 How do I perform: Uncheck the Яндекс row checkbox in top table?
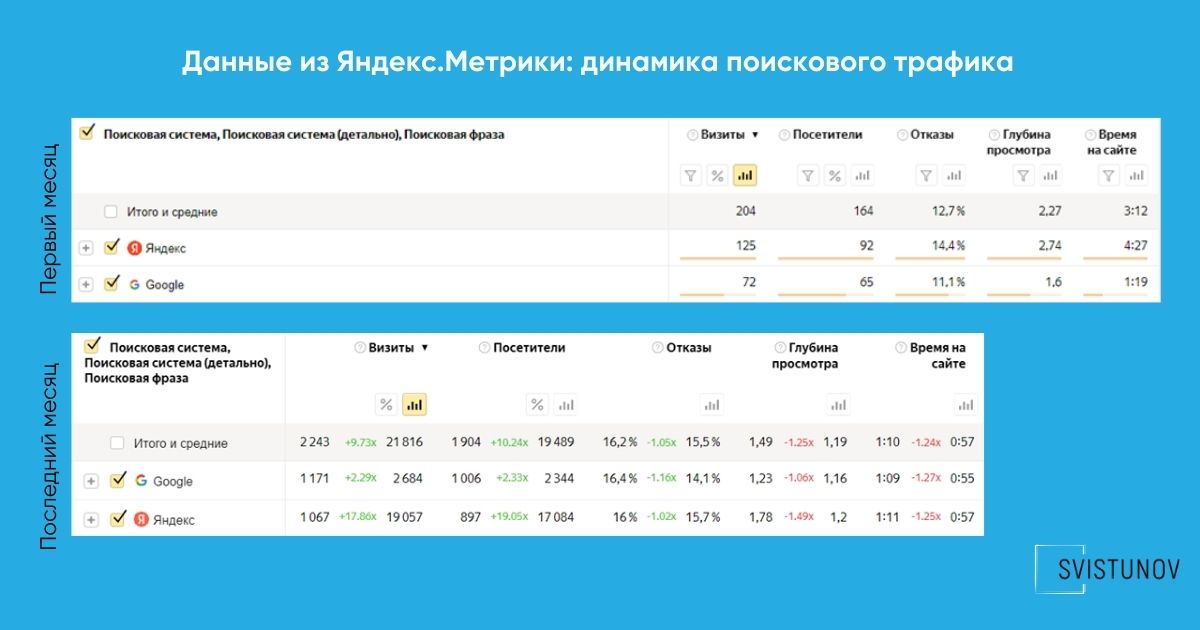click(x=112, y=247)
